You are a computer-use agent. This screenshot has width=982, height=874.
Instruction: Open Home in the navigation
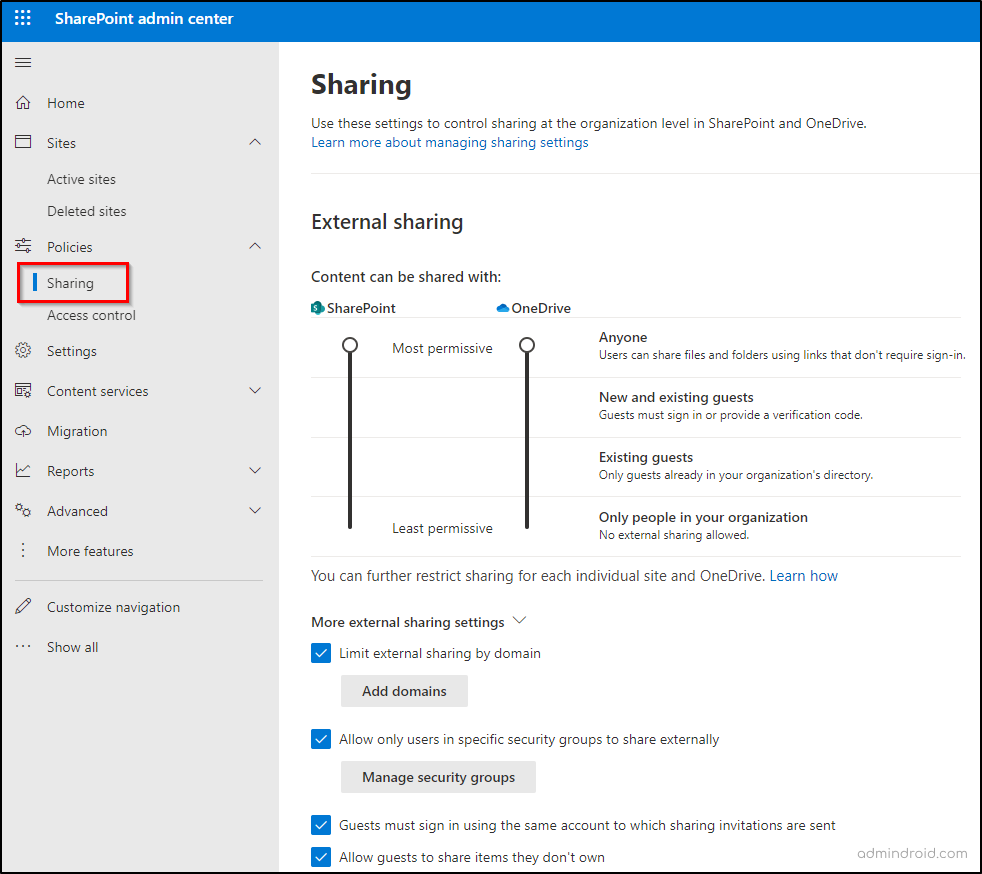tap(66, 103)
